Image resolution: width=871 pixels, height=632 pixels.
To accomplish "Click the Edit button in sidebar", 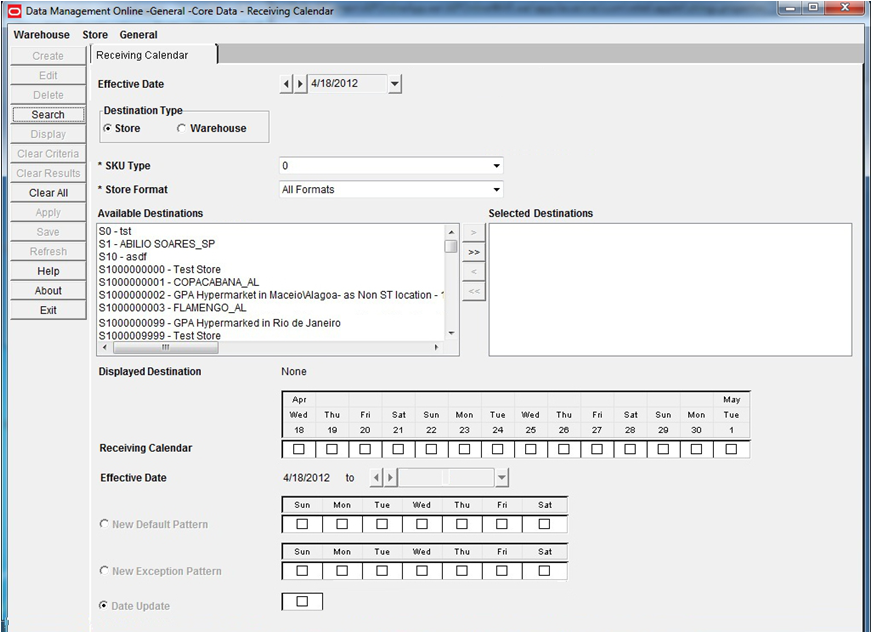I will [48, 75].
